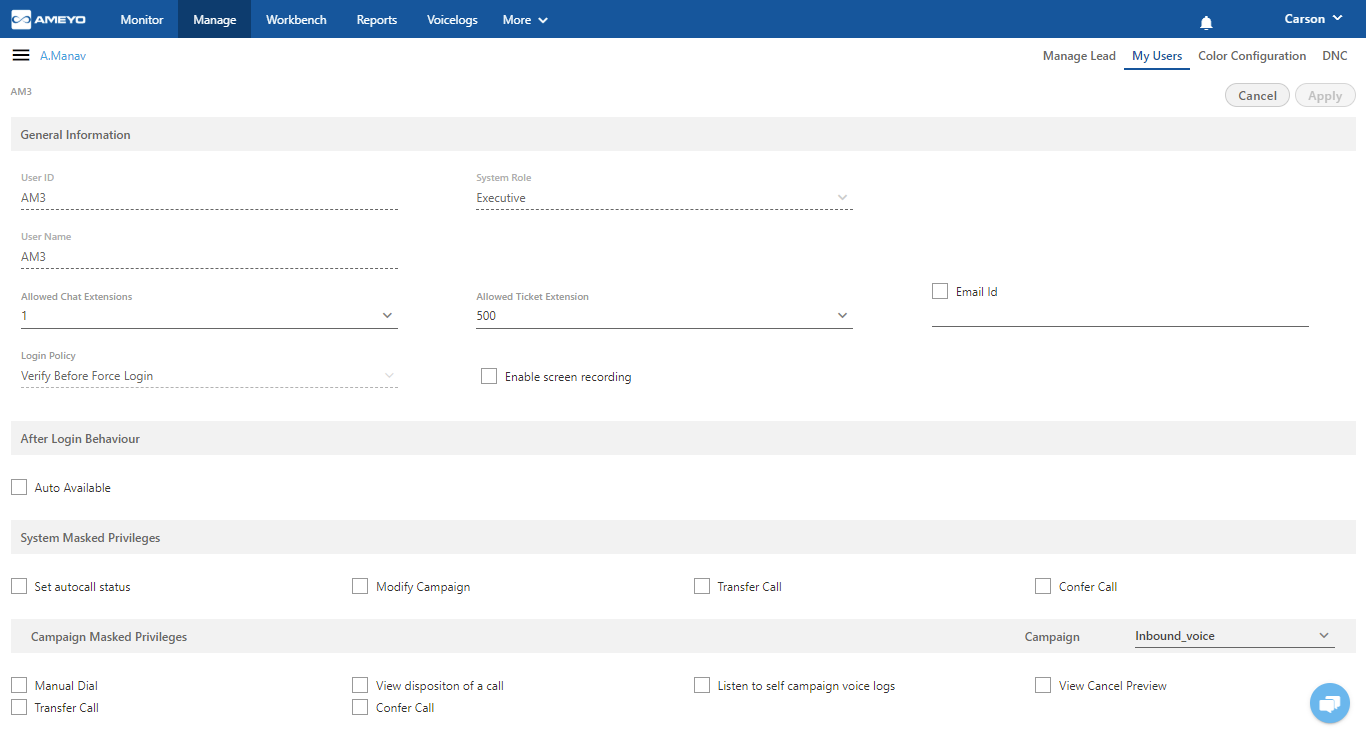Toggle campaign Confer Call checkbox
1366x737 pixels.
point(360,707)
